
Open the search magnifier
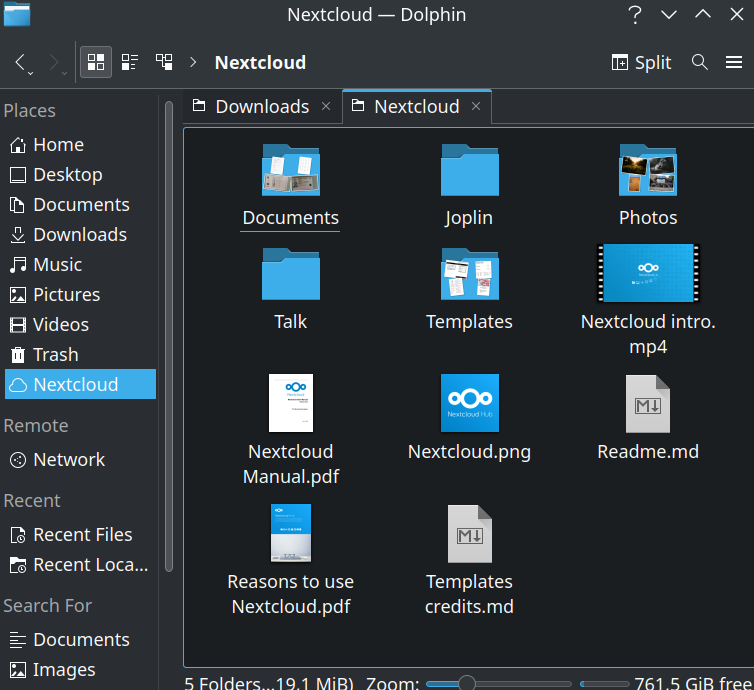pos(700,62)
